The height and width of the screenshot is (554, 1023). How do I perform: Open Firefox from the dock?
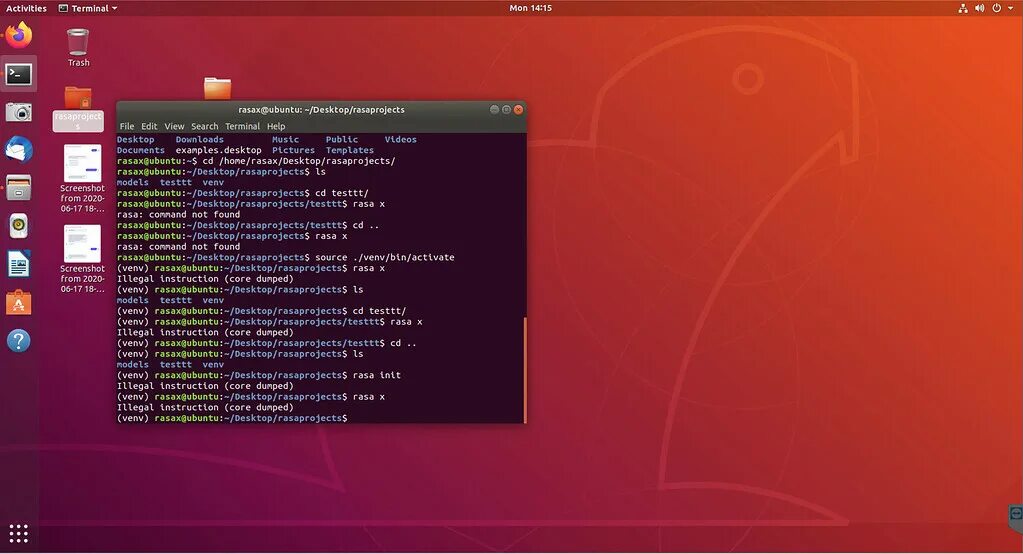19,35
